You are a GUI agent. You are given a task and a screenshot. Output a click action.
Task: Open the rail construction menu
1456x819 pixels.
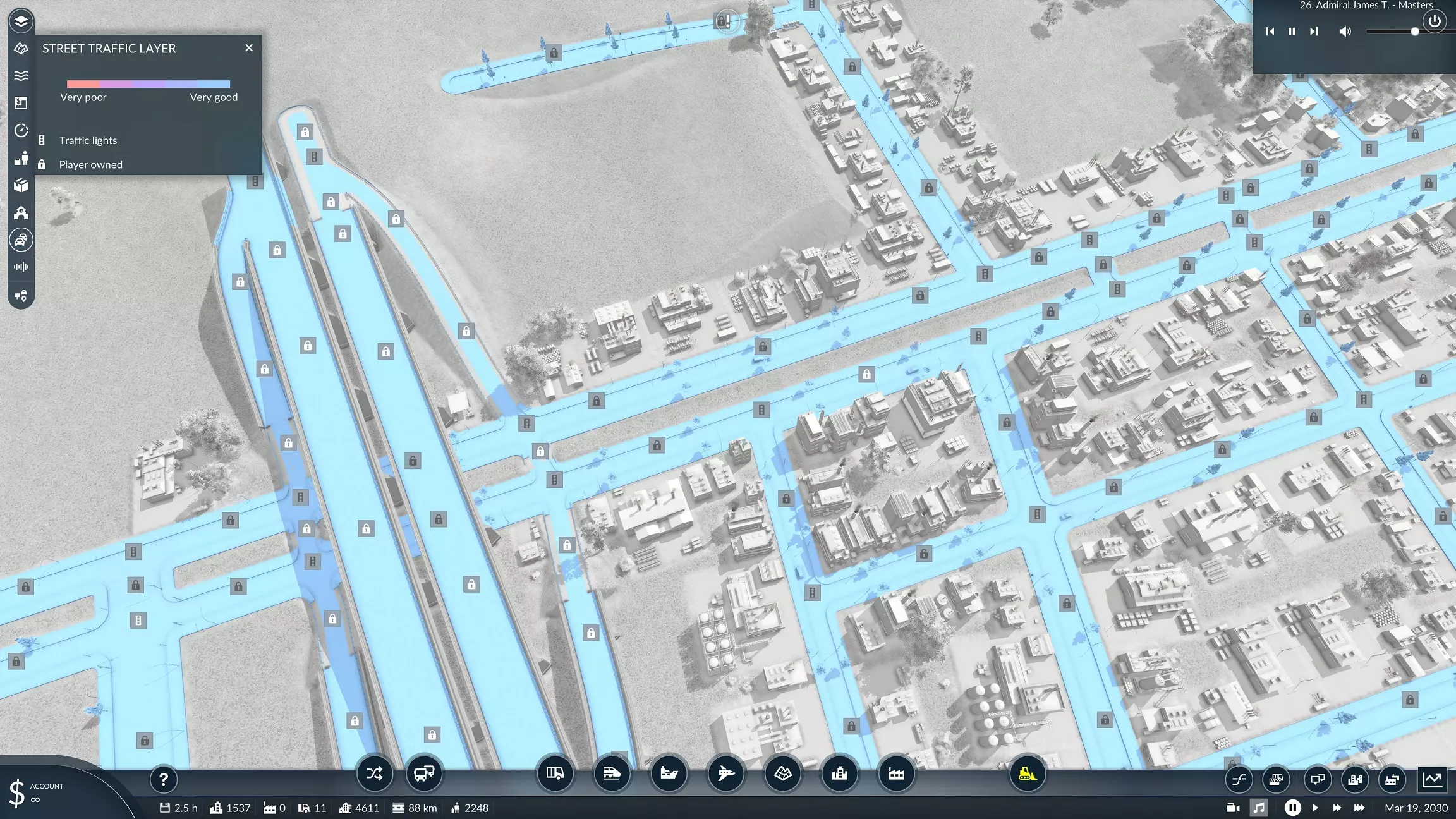(x=612, y=773)
